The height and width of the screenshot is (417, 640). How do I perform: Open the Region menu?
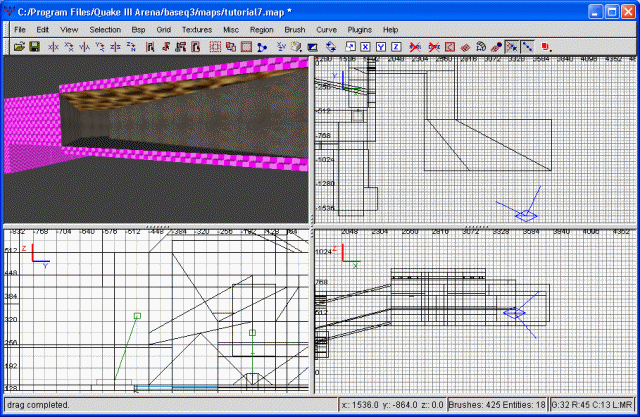tap(262, 30)
